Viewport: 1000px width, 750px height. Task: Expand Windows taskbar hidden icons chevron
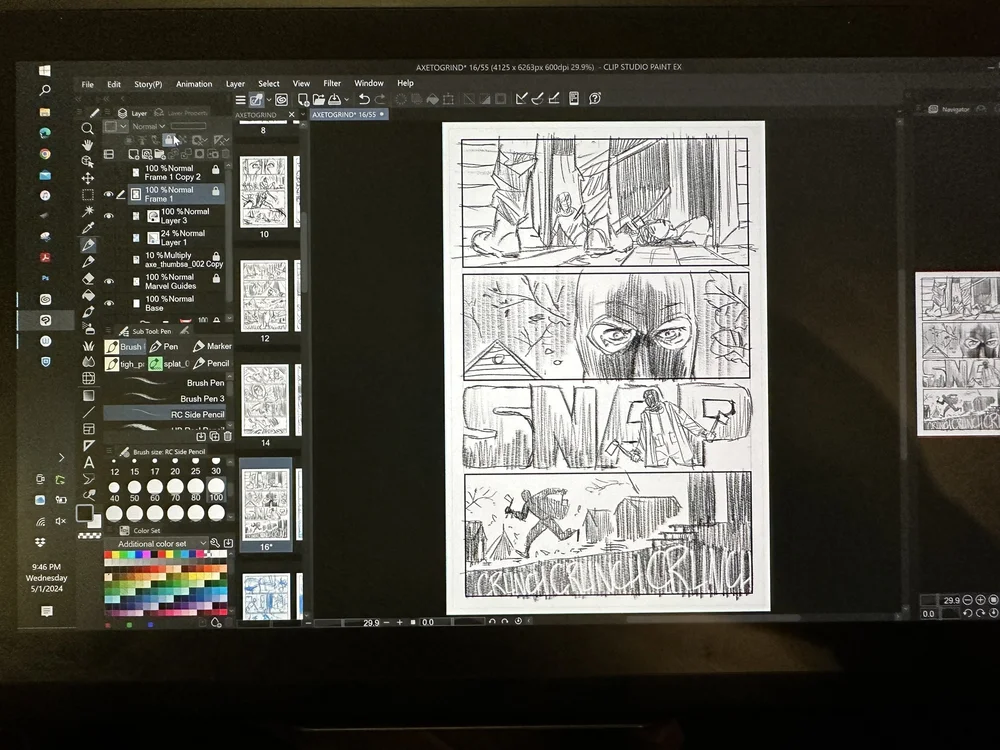(x=61, y=457)
